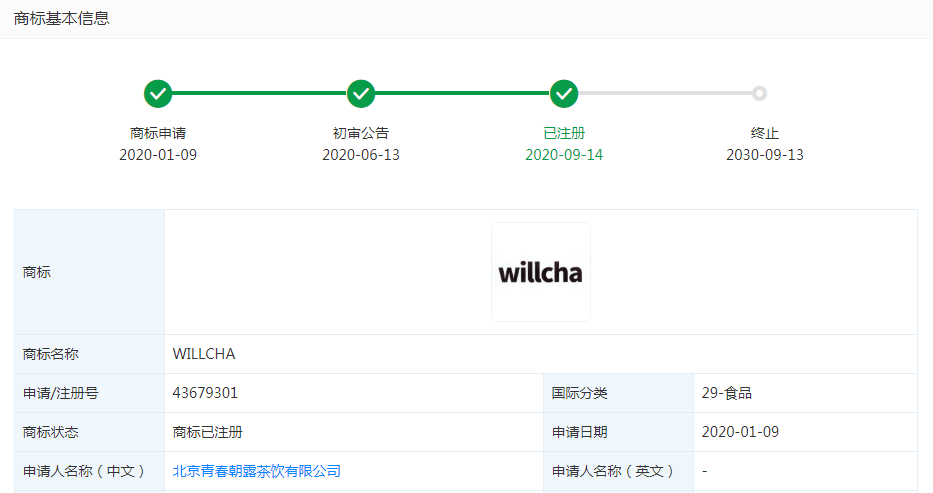Open the willcha trademark logo image
Viewport: 933px width, 493px height.
(540, 272)
